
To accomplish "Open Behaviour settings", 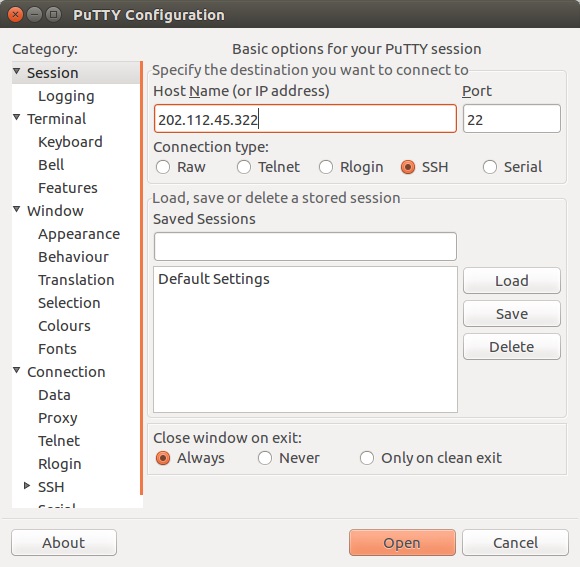I will (74, 257).
